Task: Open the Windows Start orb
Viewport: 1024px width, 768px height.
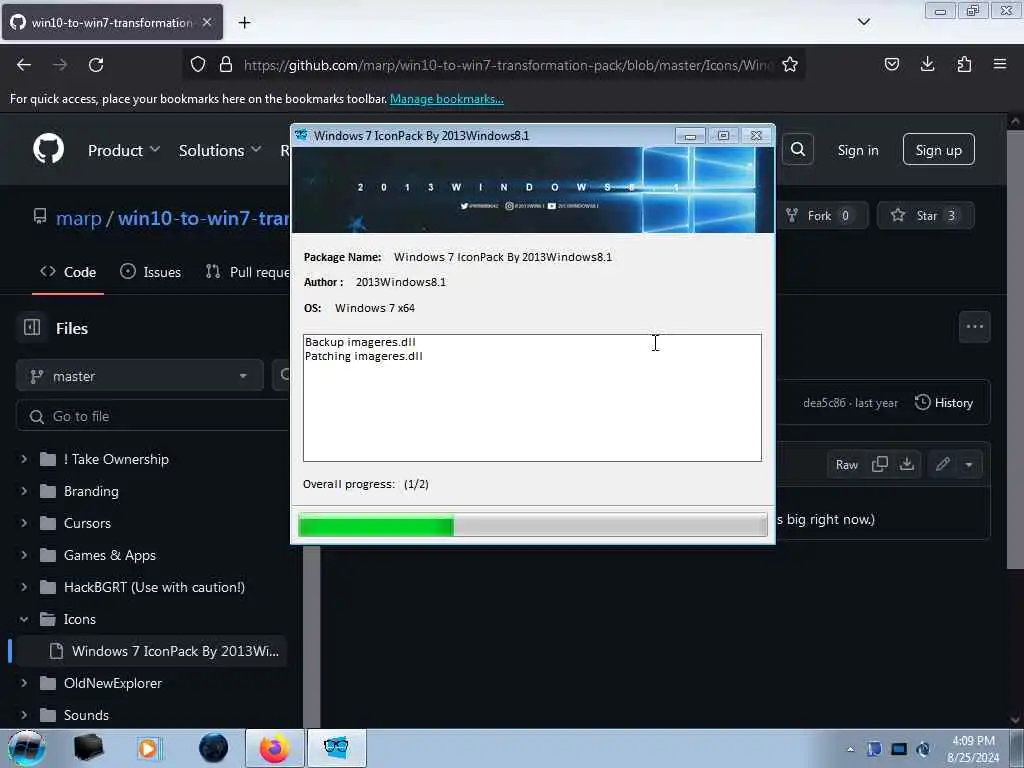Action: [26, 748]
